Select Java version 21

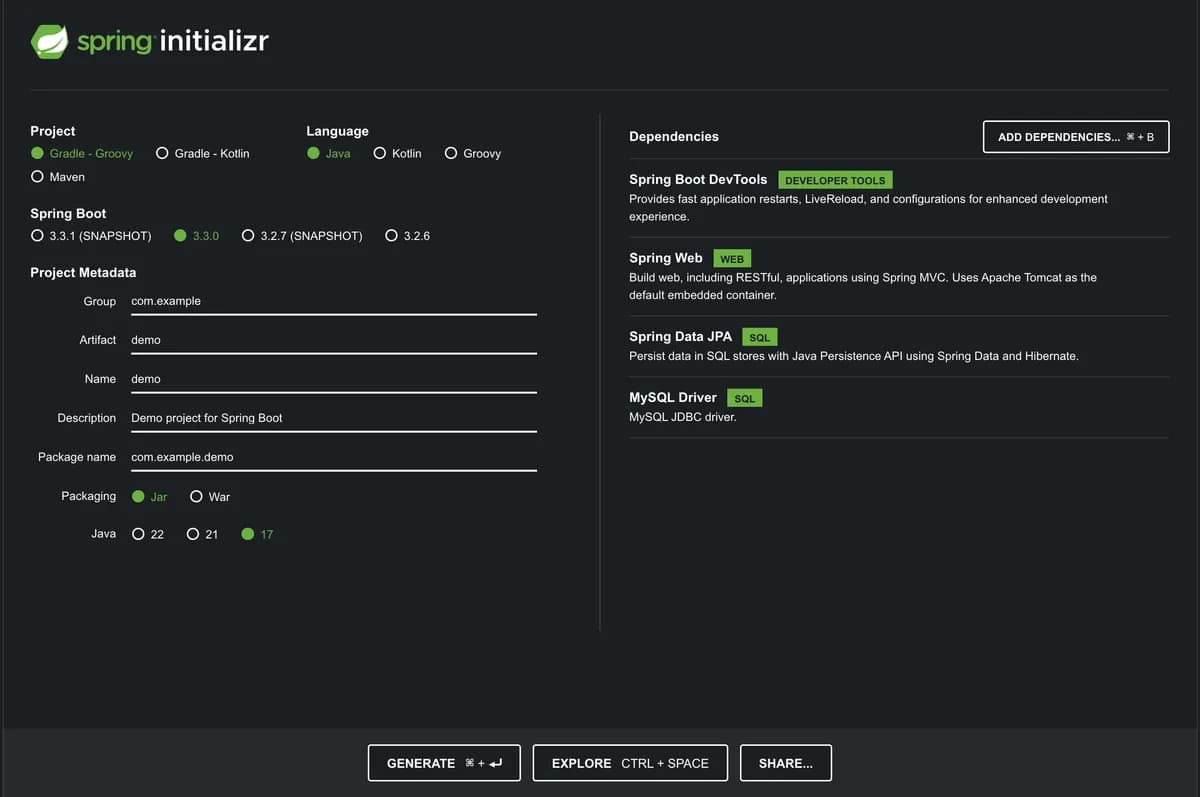coord(202,534)
